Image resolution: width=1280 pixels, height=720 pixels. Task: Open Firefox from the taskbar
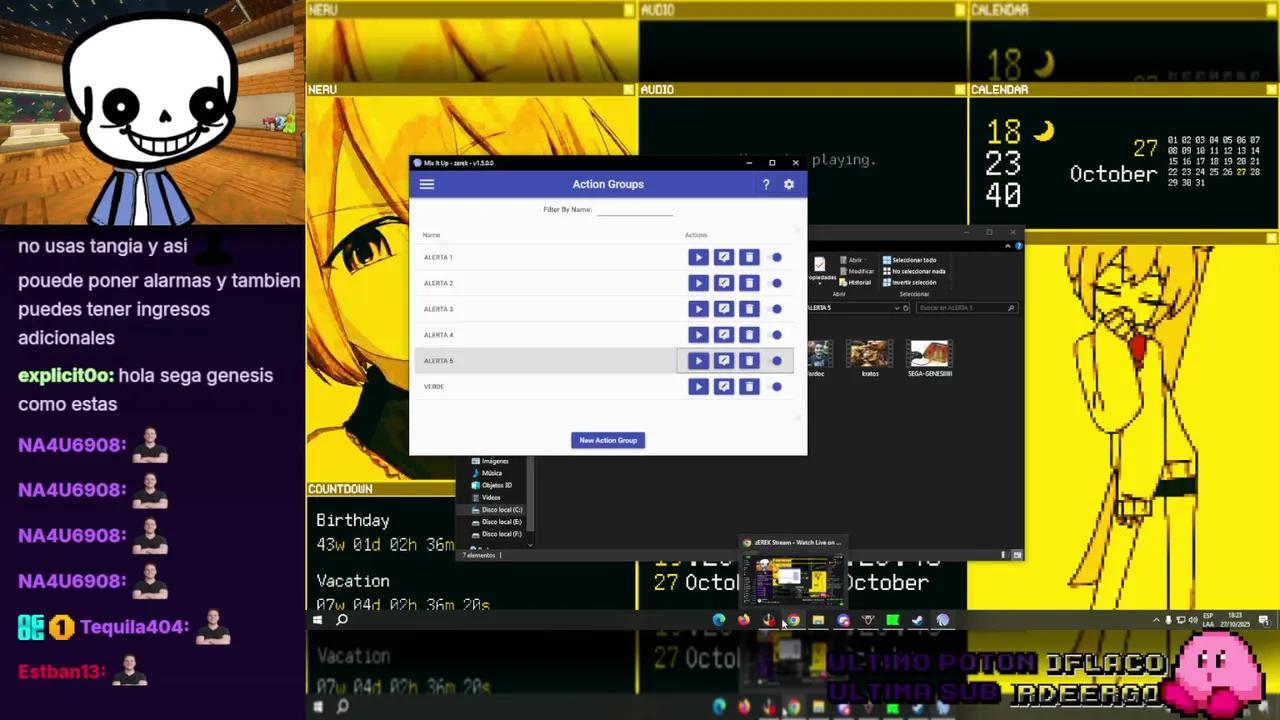743,620
